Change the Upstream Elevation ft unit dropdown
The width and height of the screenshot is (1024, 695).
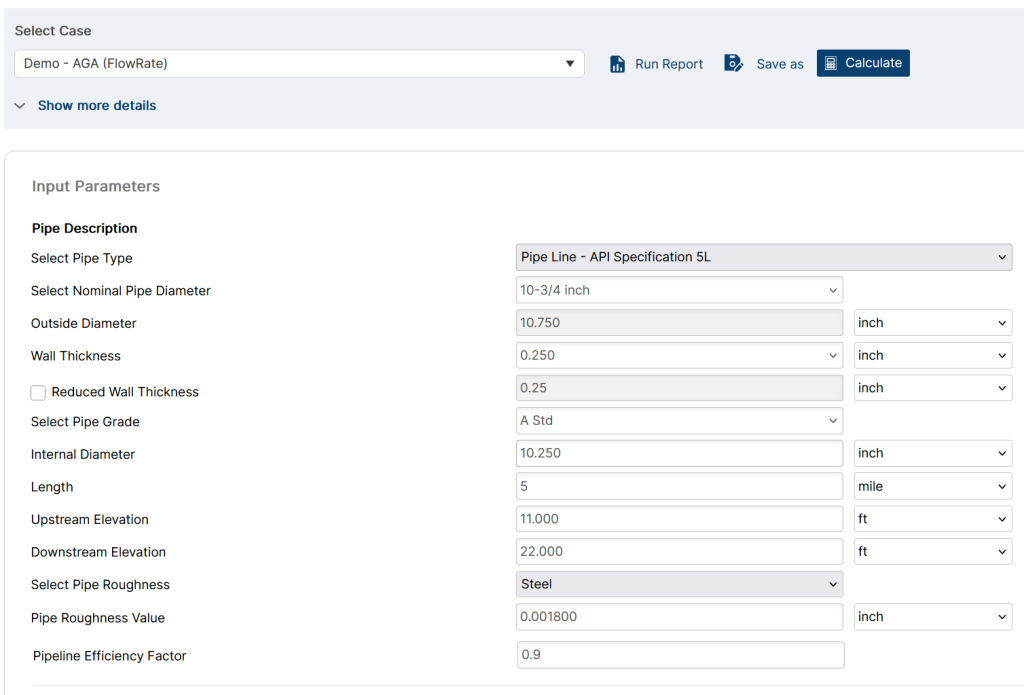click(x=933, y=519)
